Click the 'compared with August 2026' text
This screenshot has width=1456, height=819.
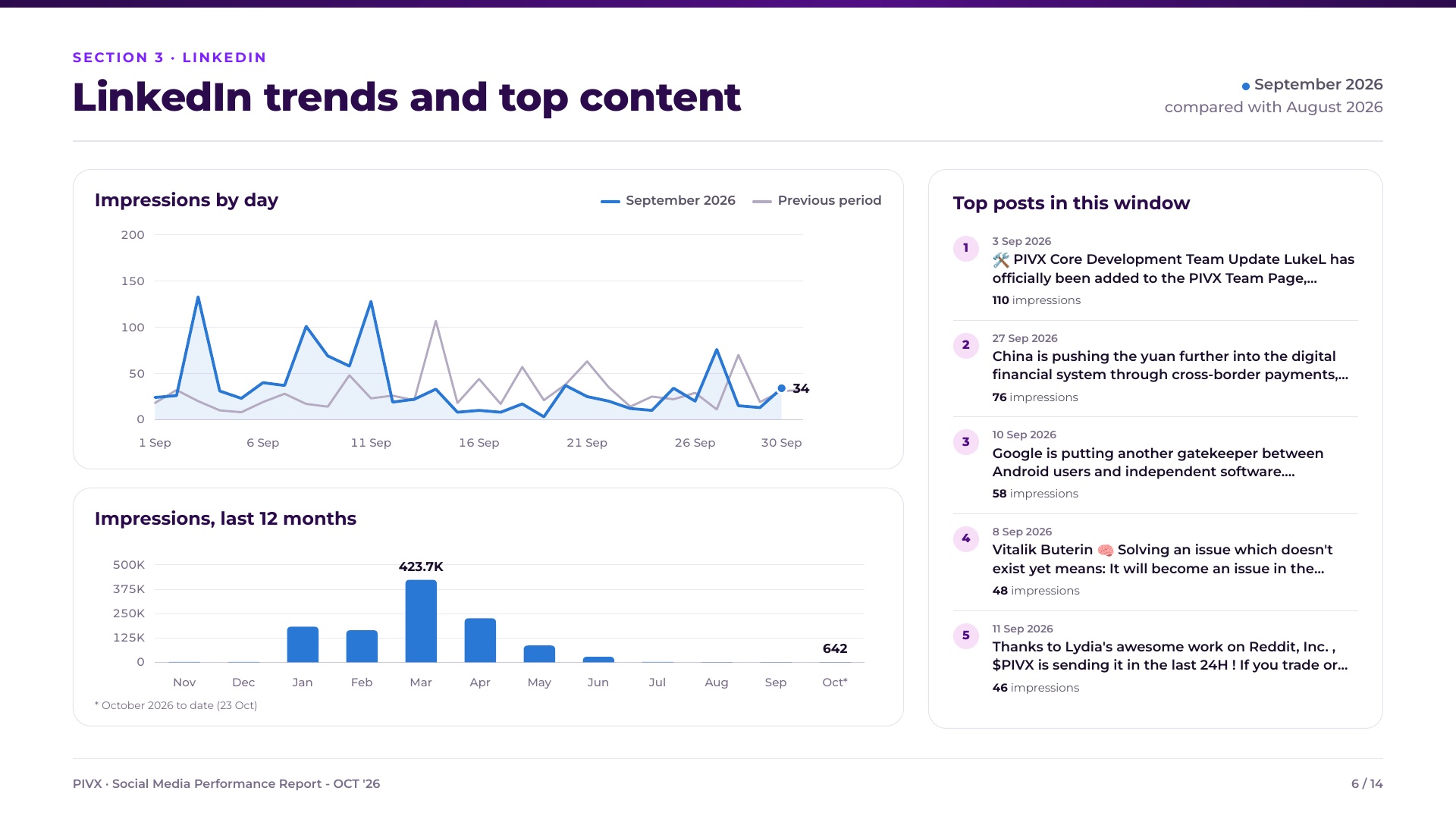(x=1274, y=108)
